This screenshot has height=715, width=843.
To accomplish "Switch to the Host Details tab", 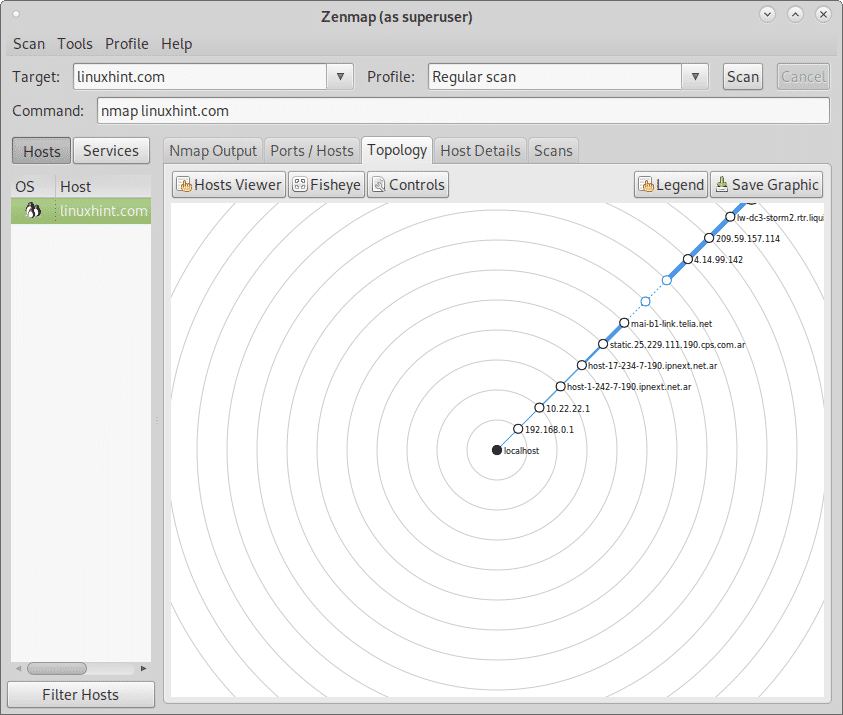I will click(x=480, y=151).
